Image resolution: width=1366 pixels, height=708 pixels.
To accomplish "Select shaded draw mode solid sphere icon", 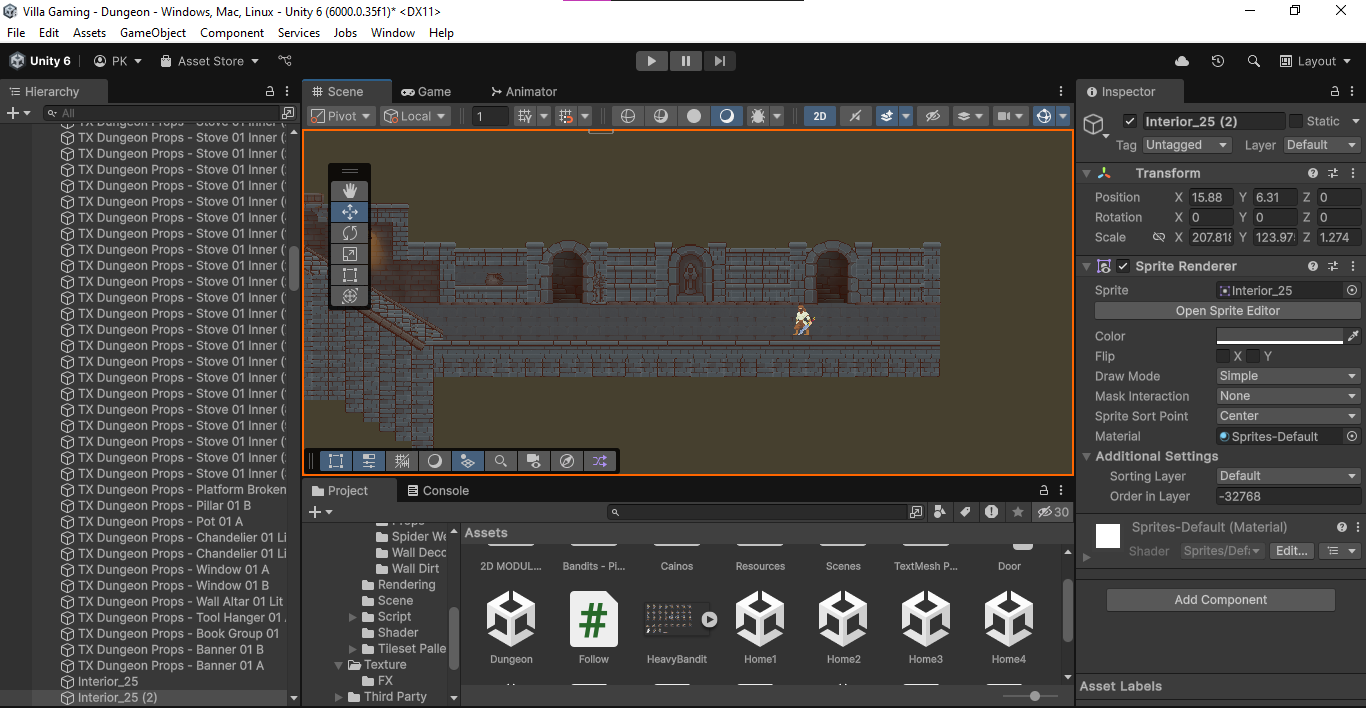I will pos(694,116).
